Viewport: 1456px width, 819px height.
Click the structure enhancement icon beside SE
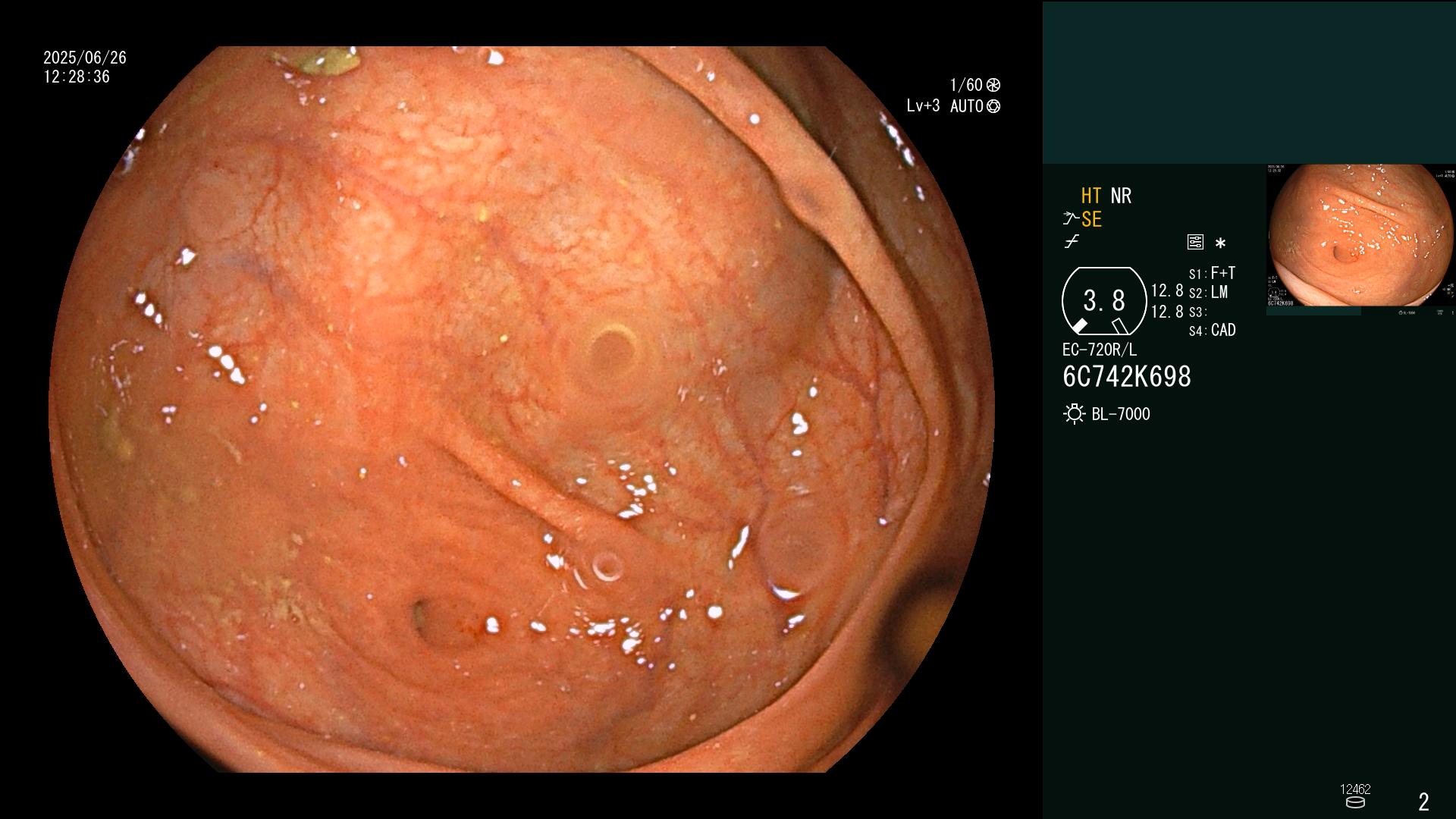(x=1071, y=219)
